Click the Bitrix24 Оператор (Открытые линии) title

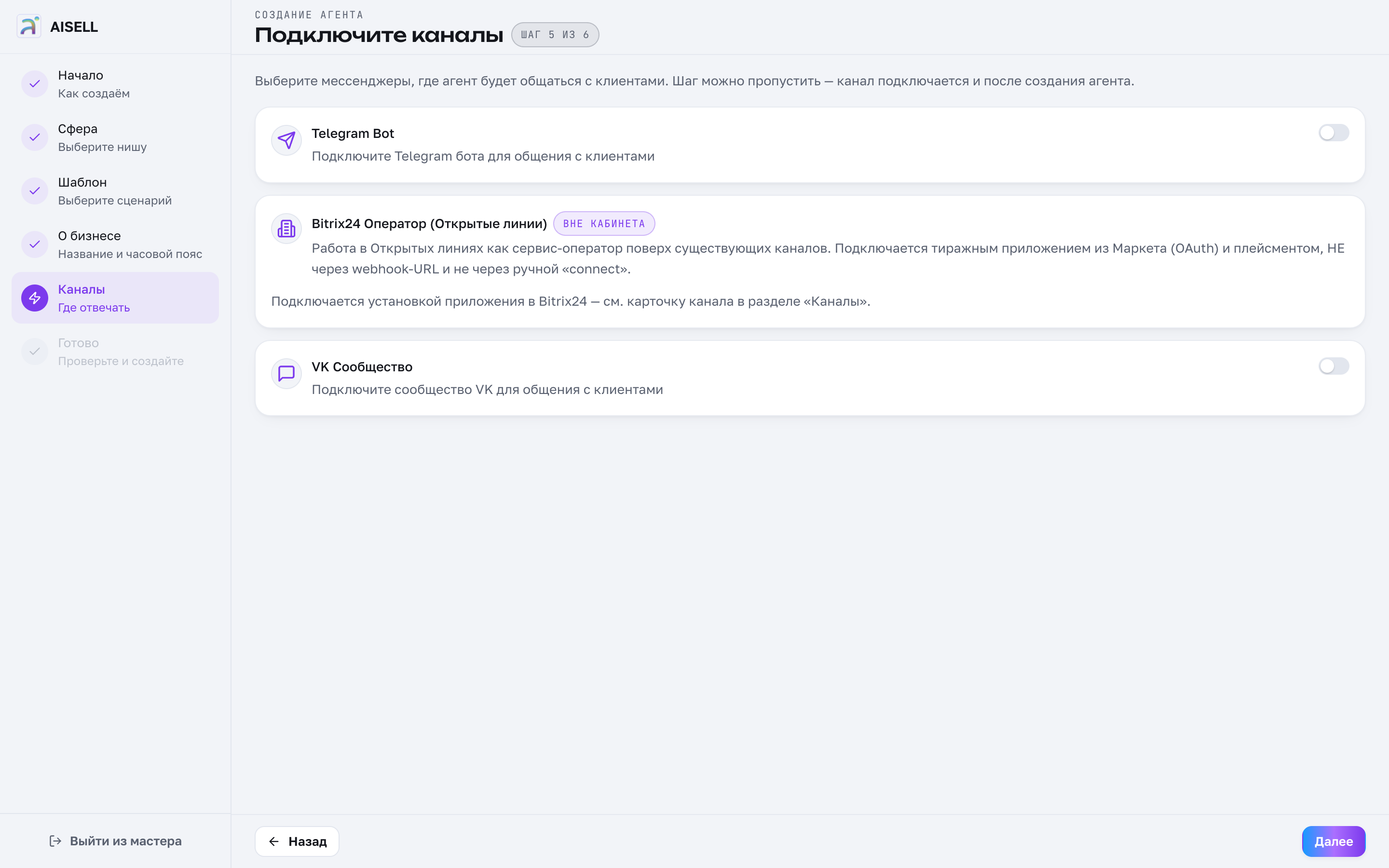(x=429, y=224)
